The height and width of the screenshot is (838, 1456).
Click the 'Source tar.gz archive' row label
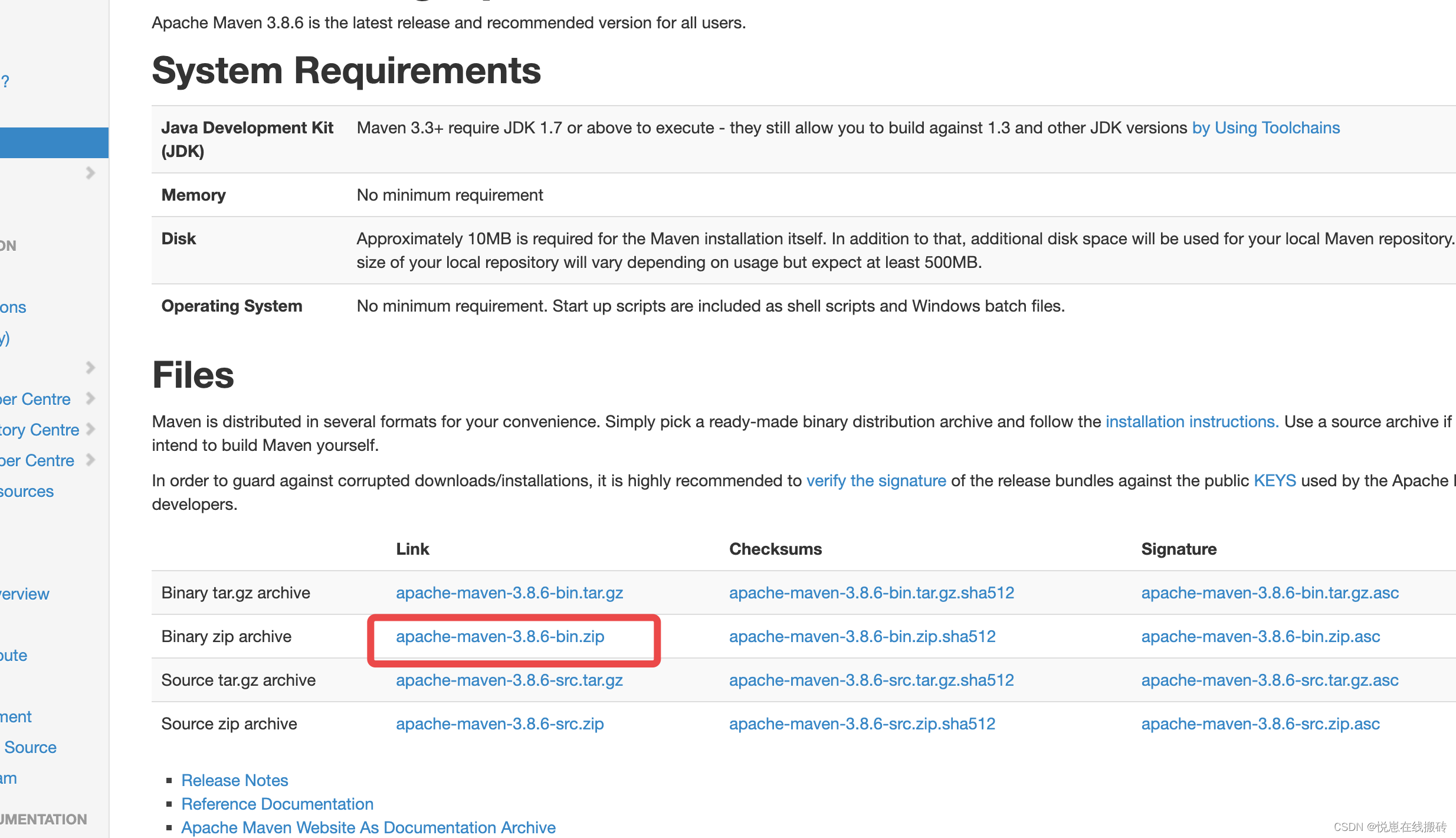coord(238,680)
